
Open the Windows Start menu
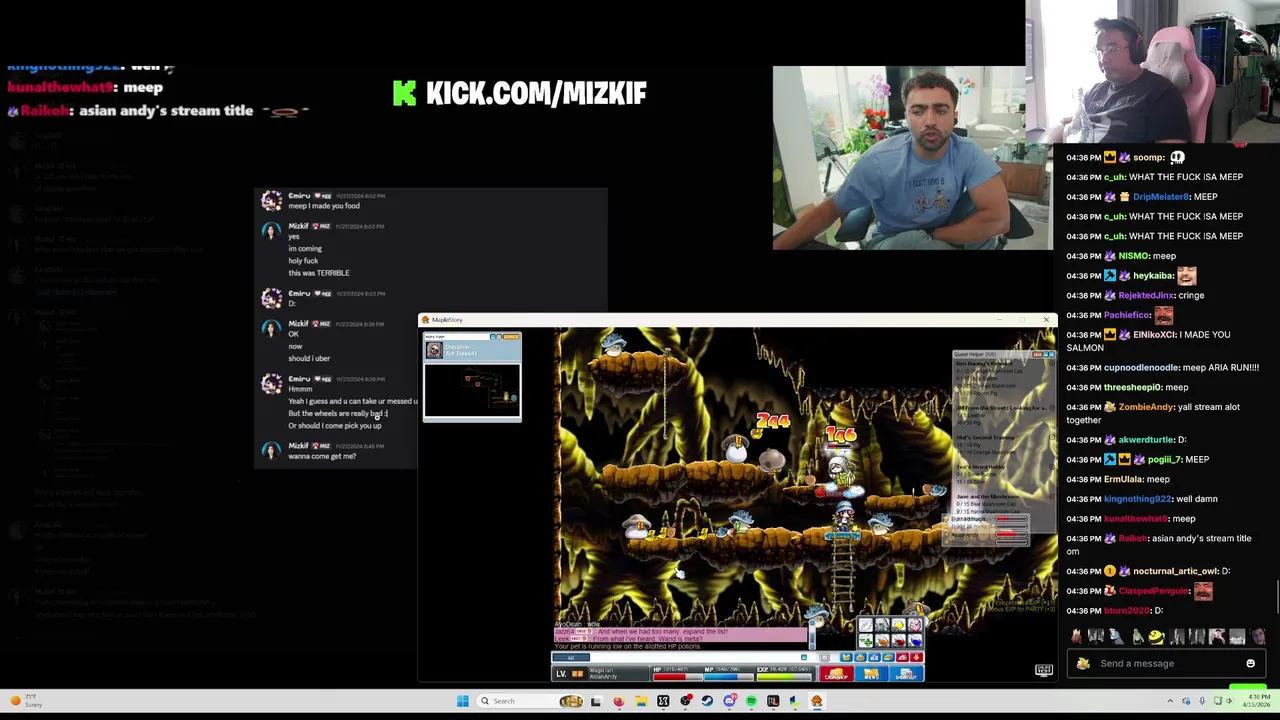pos(463,701)
